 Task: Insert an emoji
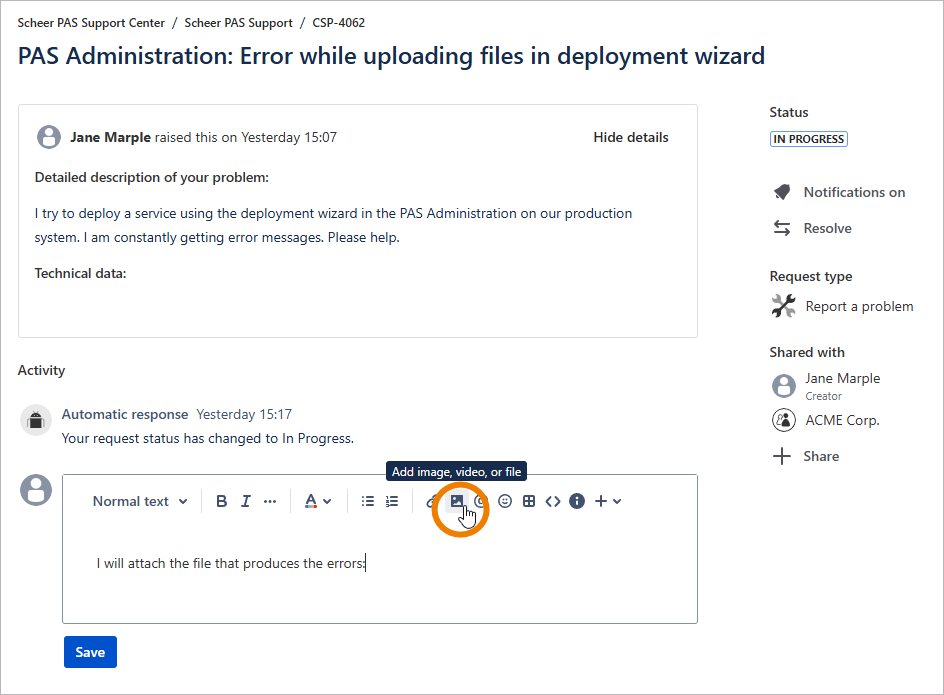(505, 501)
